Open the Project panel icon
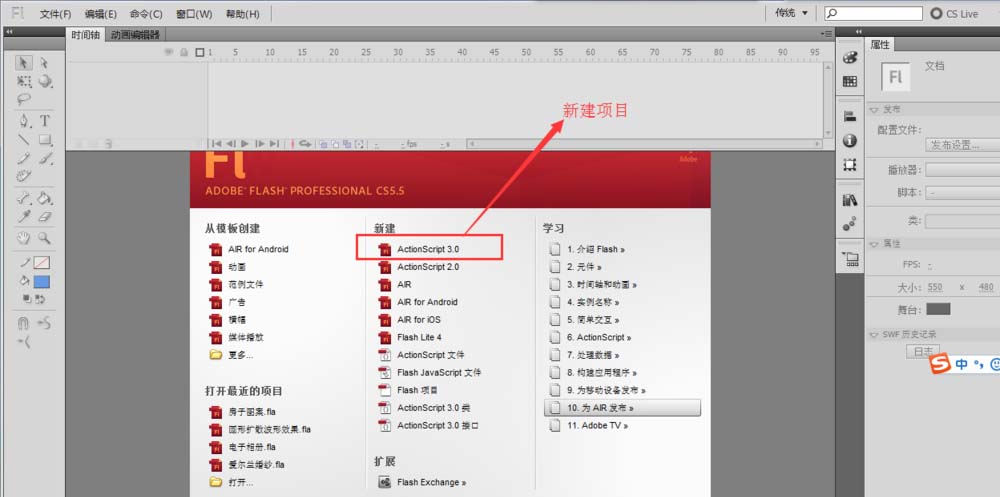 point(849,258)
